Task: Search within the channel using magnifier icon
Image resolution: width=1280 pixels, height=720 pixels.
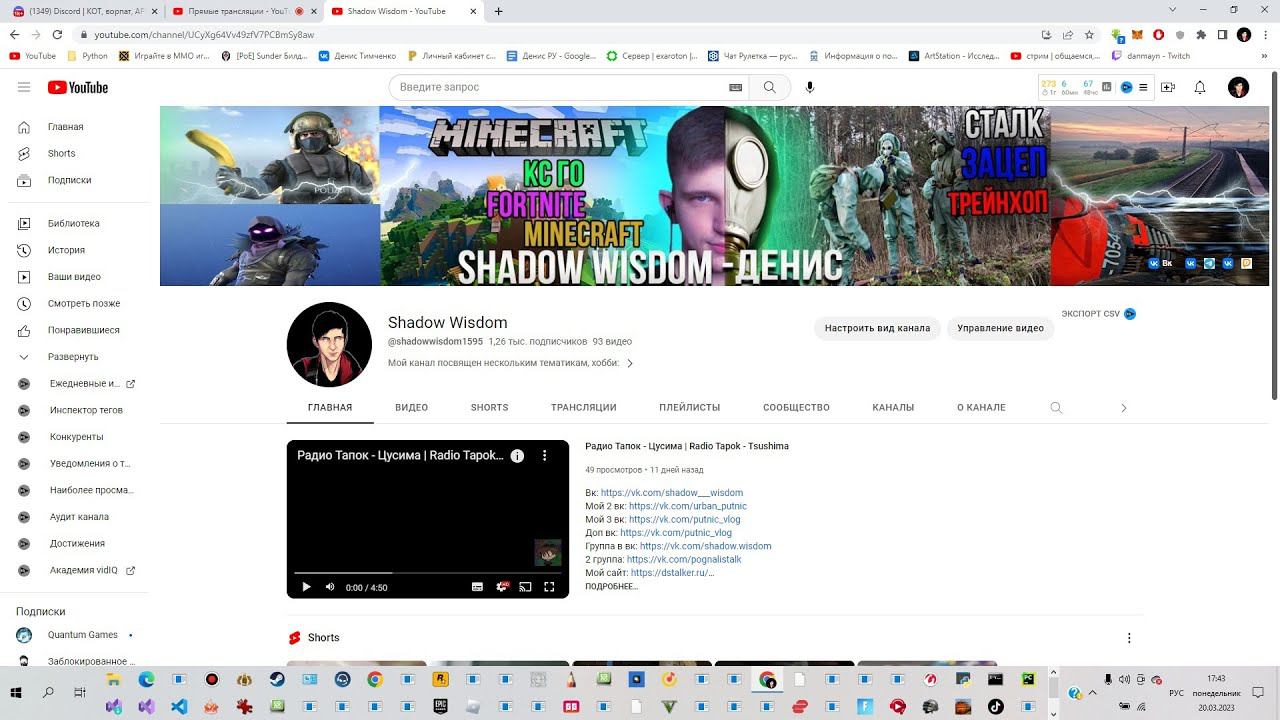Action: pyautogui.click(x=1056, y=407)
